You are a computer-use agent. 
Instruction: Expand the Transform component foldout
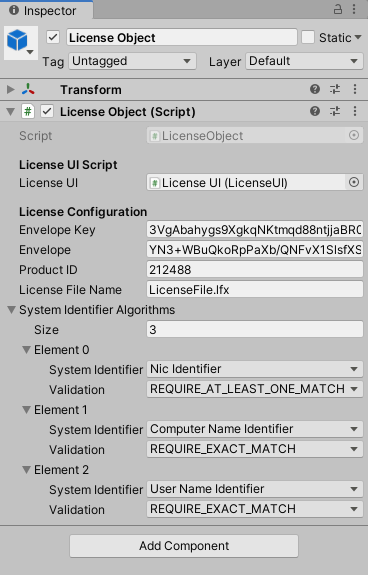click(x=11, y=89)
